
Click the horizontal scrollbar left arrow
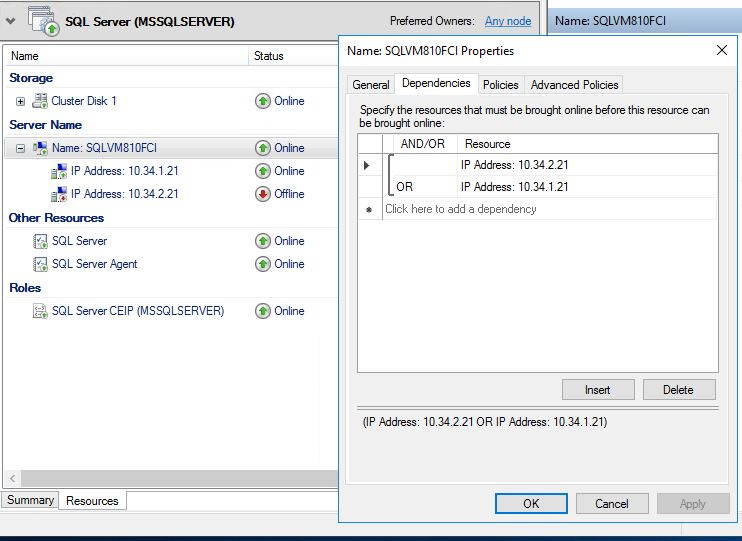(12, 479)
